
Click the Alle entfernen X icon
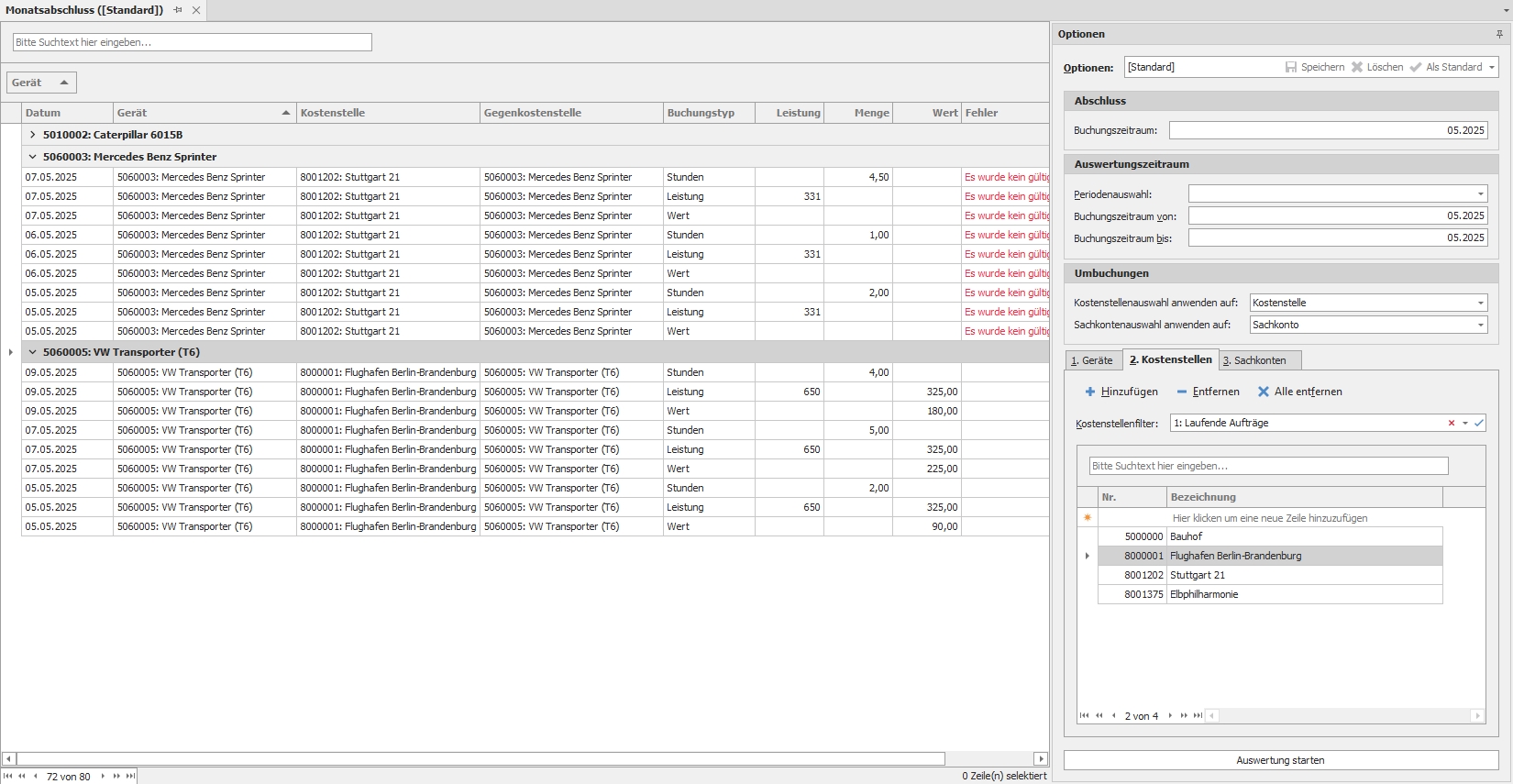point(1263,392)
